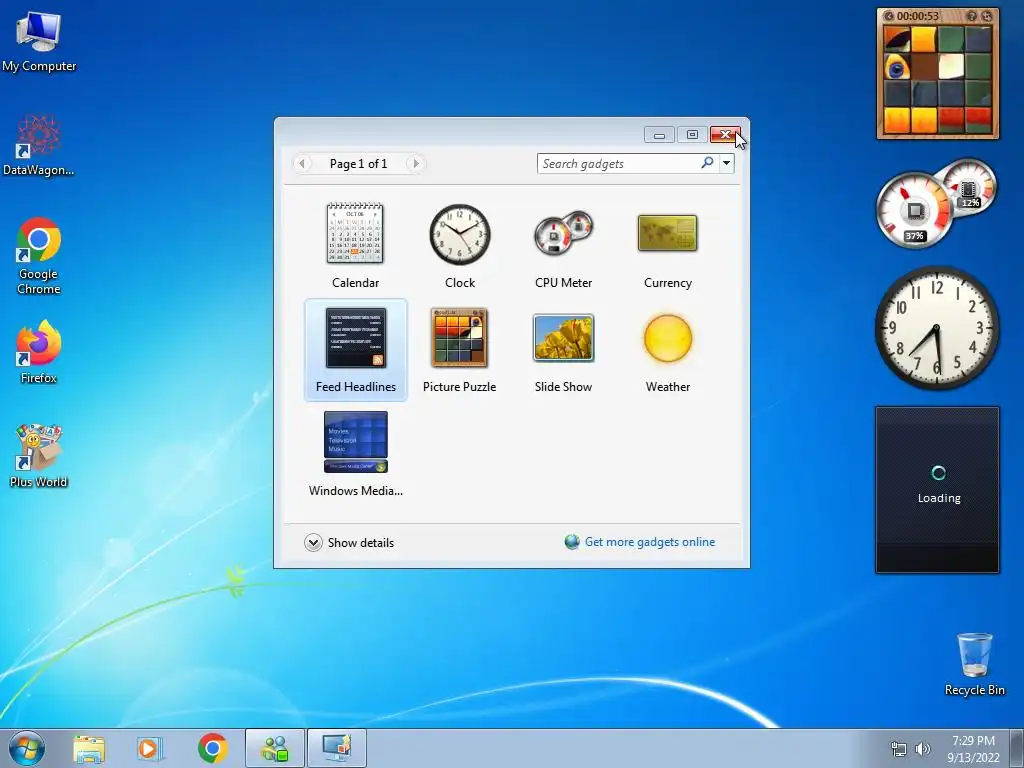Click the desktop analog Clock gadget
Screen dimensions: 1024x768
tap(936, 328)
